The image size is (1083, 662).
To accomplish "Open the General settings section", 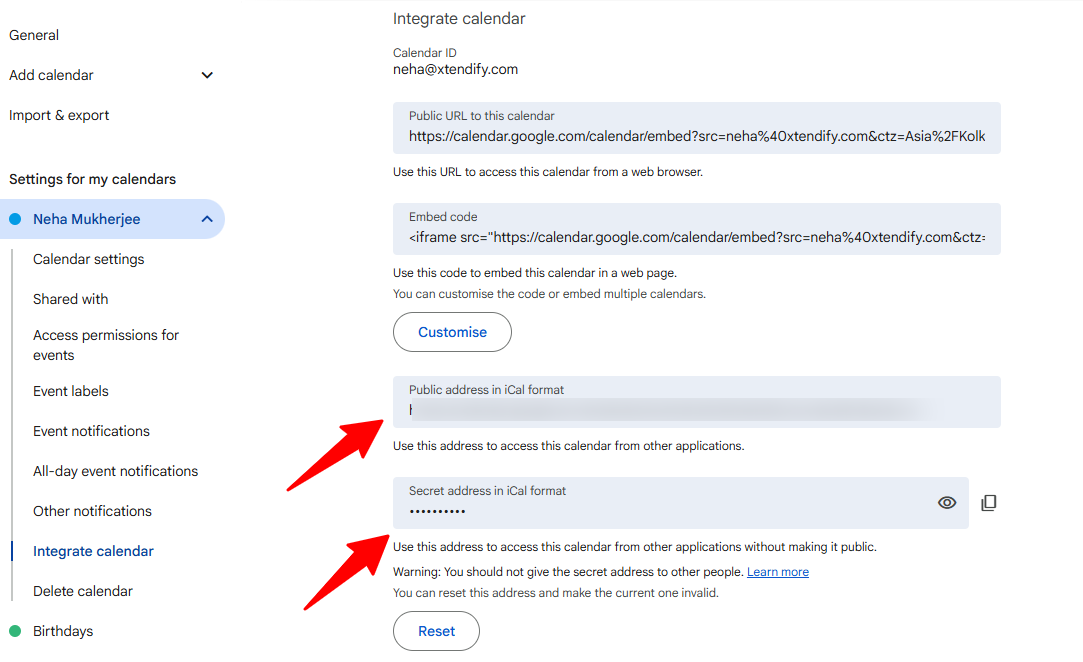I will pyautogui.click(x=34, y=35).
